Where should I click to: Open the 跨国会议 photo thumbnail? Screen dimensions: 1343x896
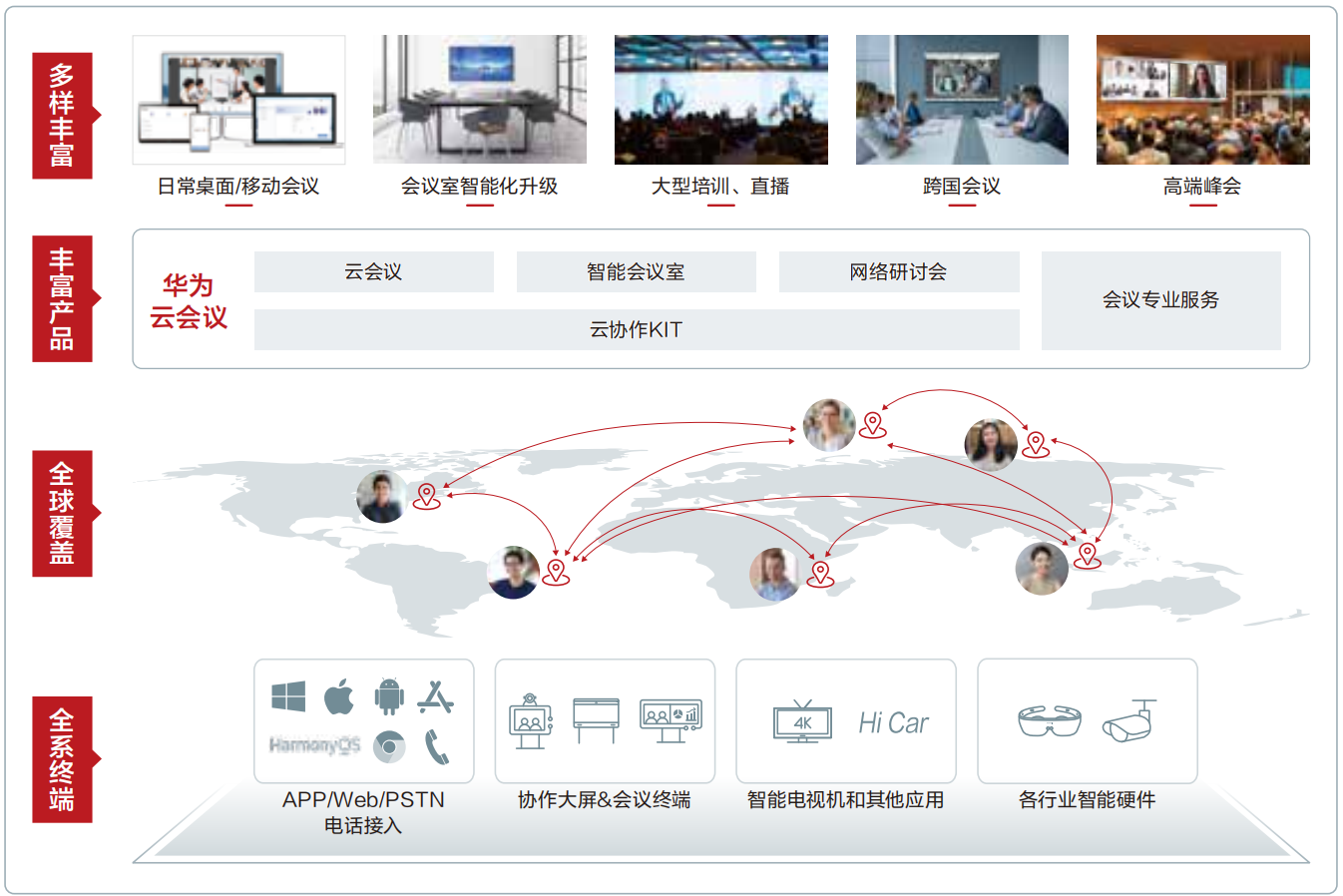[962, 100]
